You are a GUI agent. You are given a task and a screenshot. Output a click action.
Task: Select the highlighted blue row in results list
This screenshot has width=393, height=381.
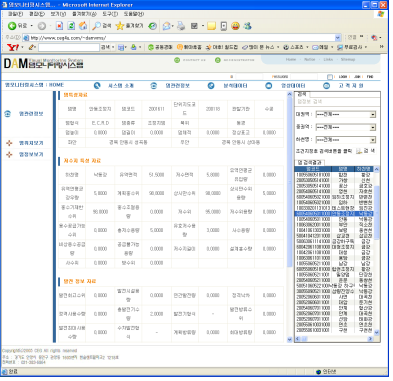pos(334,214)
